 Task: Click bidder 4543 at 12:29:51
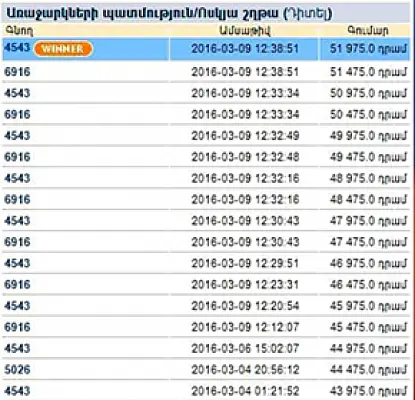pos(17,263)
